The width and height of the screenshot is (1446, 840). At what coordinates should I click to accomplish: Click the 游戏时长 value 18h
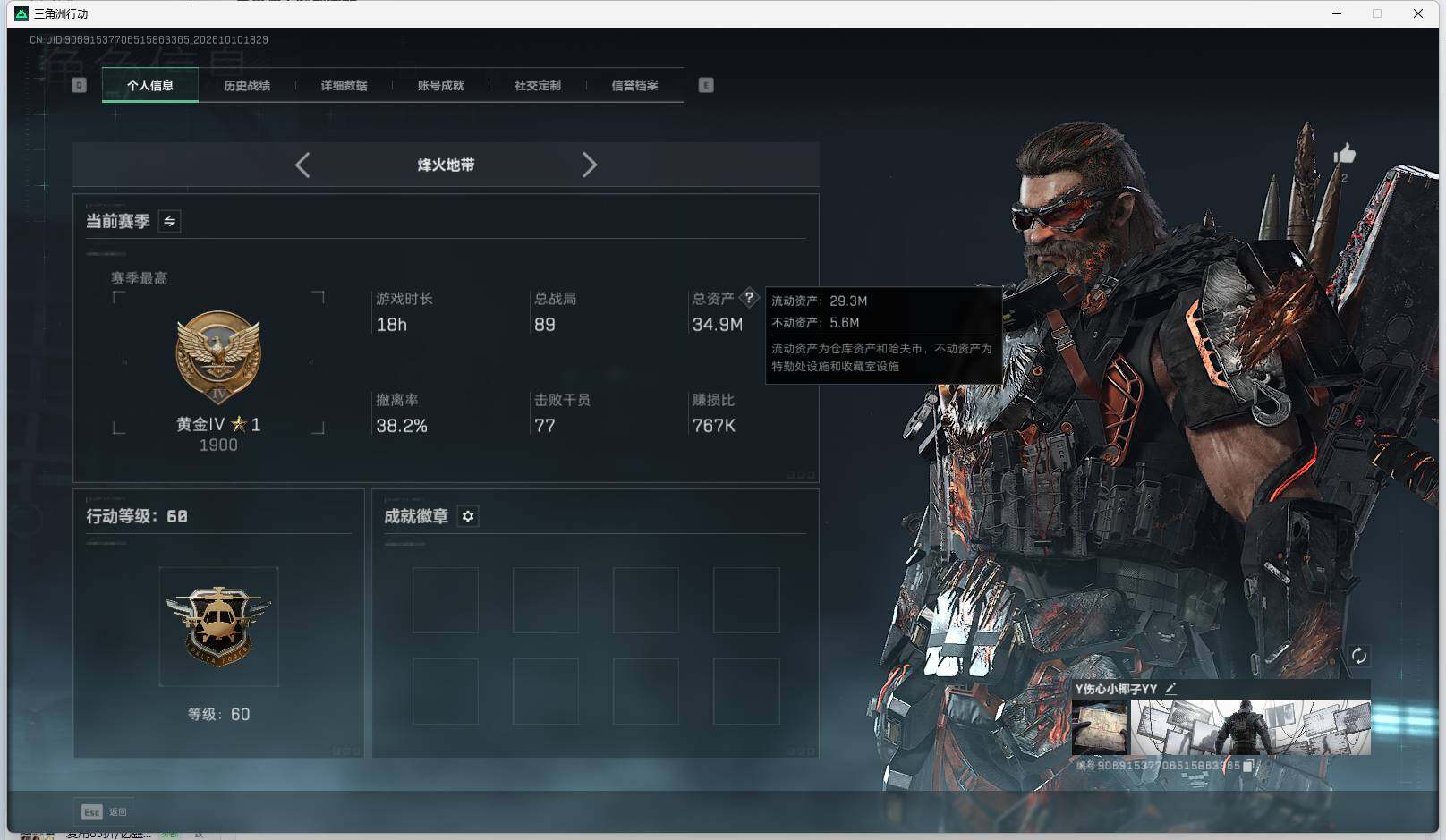click(391, 325)
